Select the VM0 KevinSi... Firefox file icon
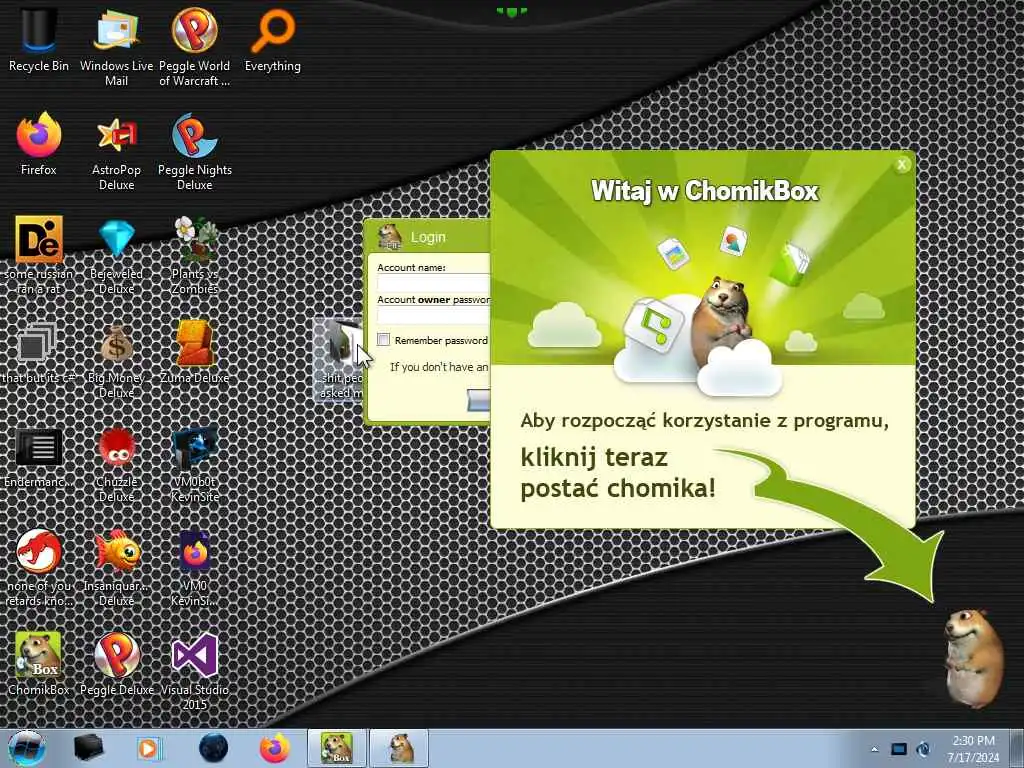The image size is (1024, 768). tap(195, 567)
